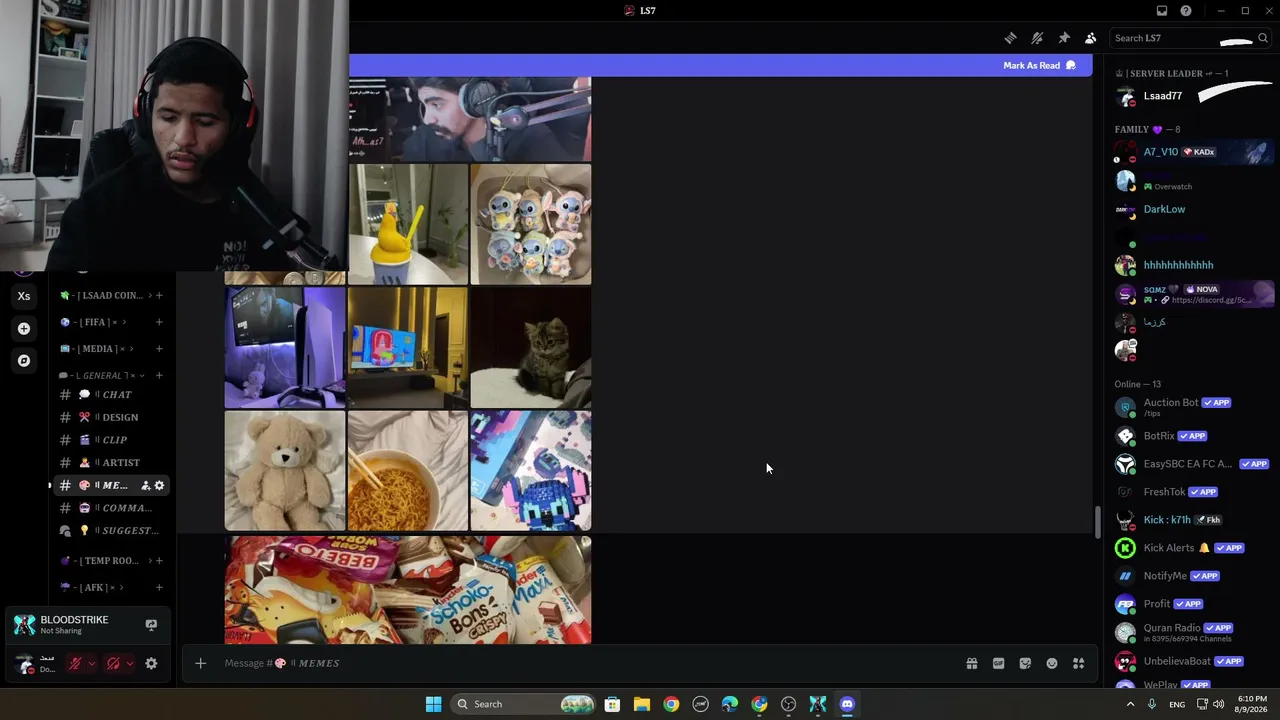The image size is (1280, 720).
Task: Open audio output options dropdown
Action: click(x=129, y=663)
